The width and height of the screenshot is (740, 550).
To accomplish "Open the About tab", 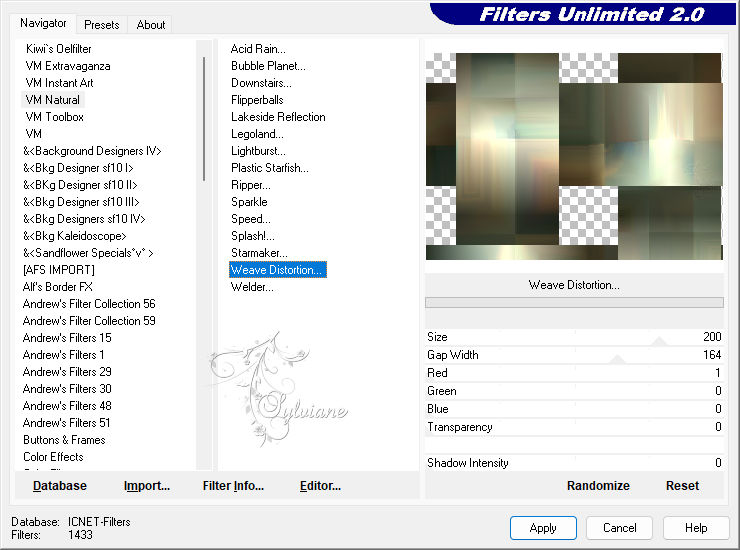I will click(x=151, y=25).
